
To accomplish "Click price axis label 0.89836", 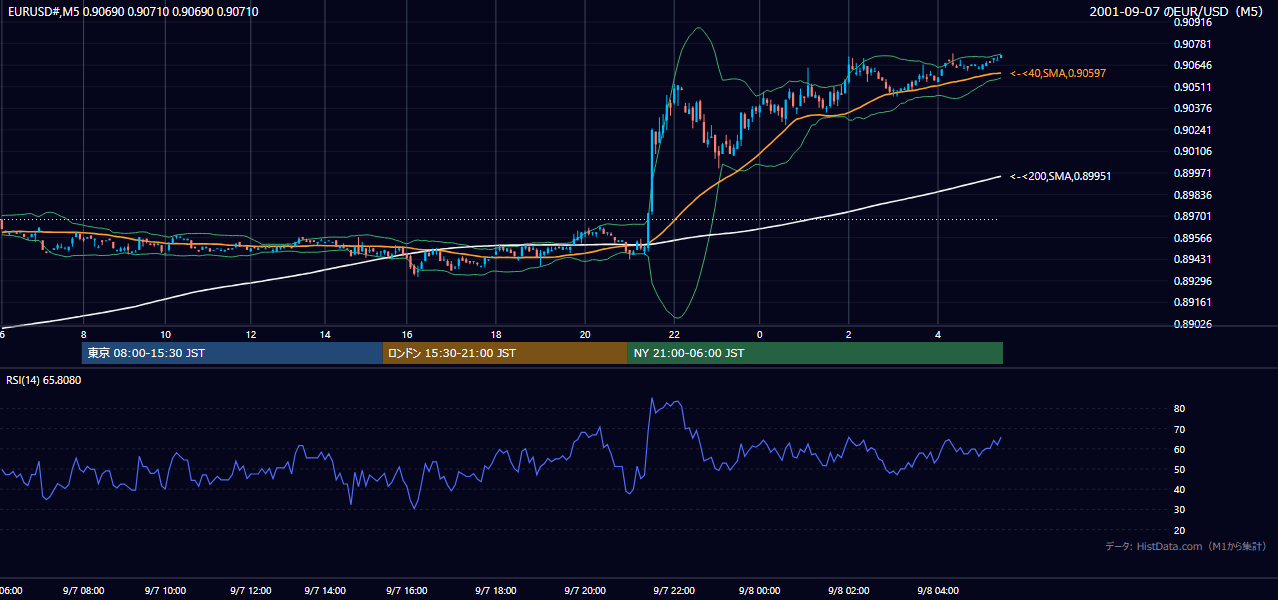I will (1191, 195).
